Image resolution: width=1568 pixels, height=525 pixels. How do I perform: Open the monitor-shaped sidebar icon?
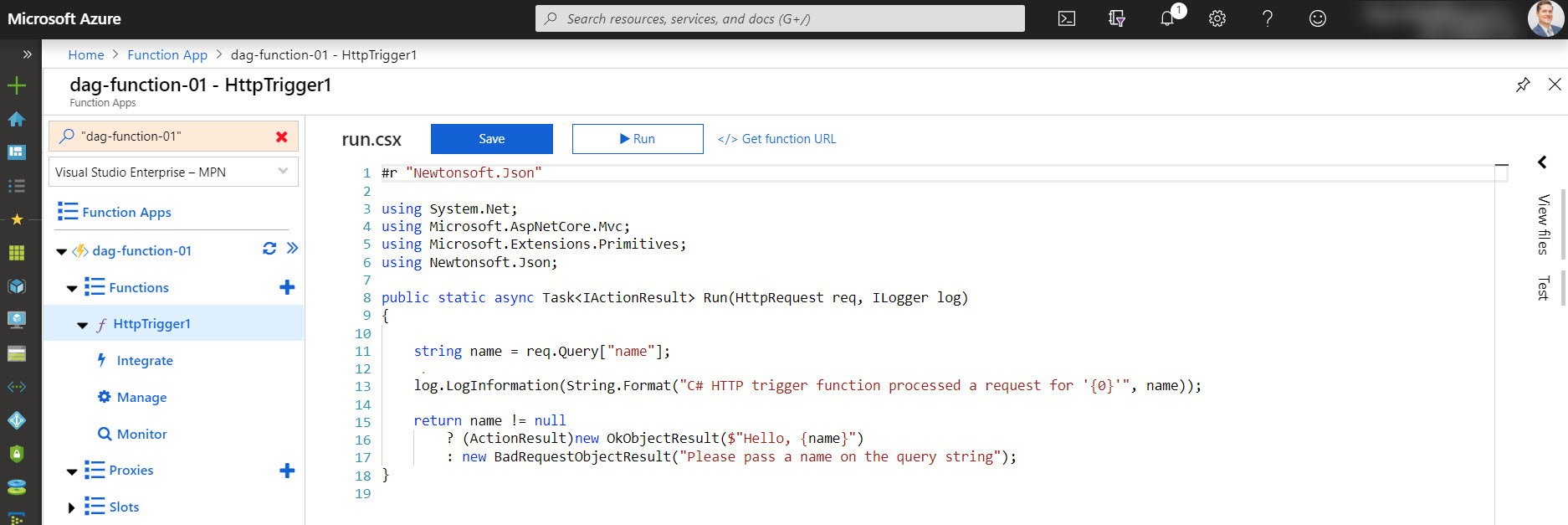point(17,320)
